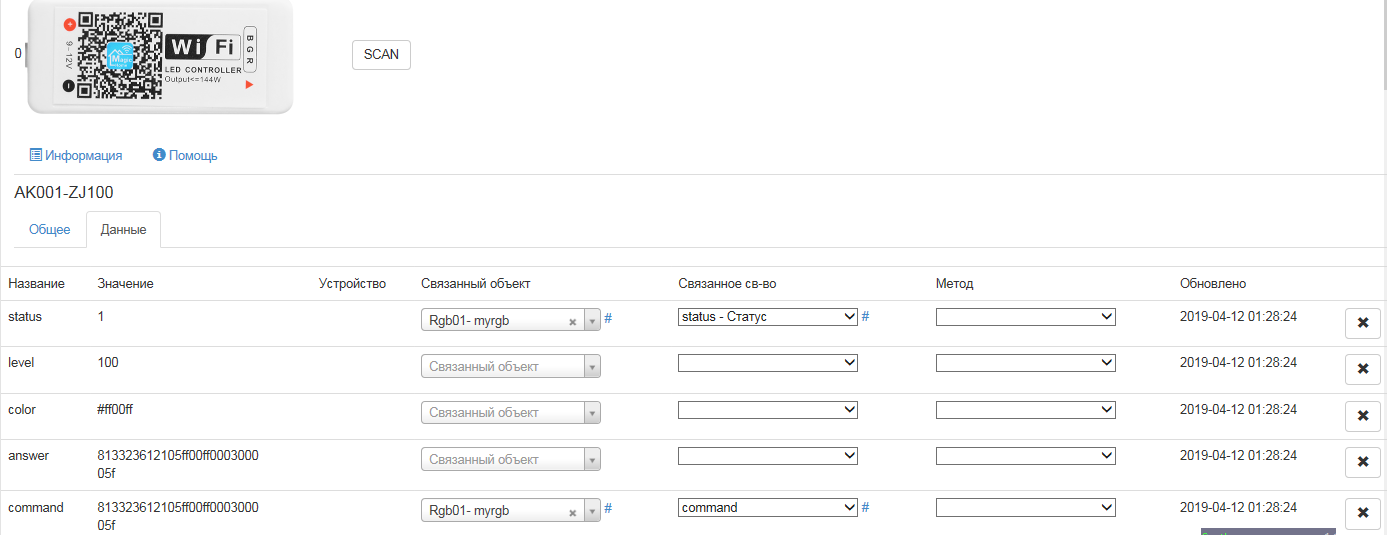Screen dimensions: 1387x535
Task: Expand linked object selector for level row
Action: (x=511, y=367)
